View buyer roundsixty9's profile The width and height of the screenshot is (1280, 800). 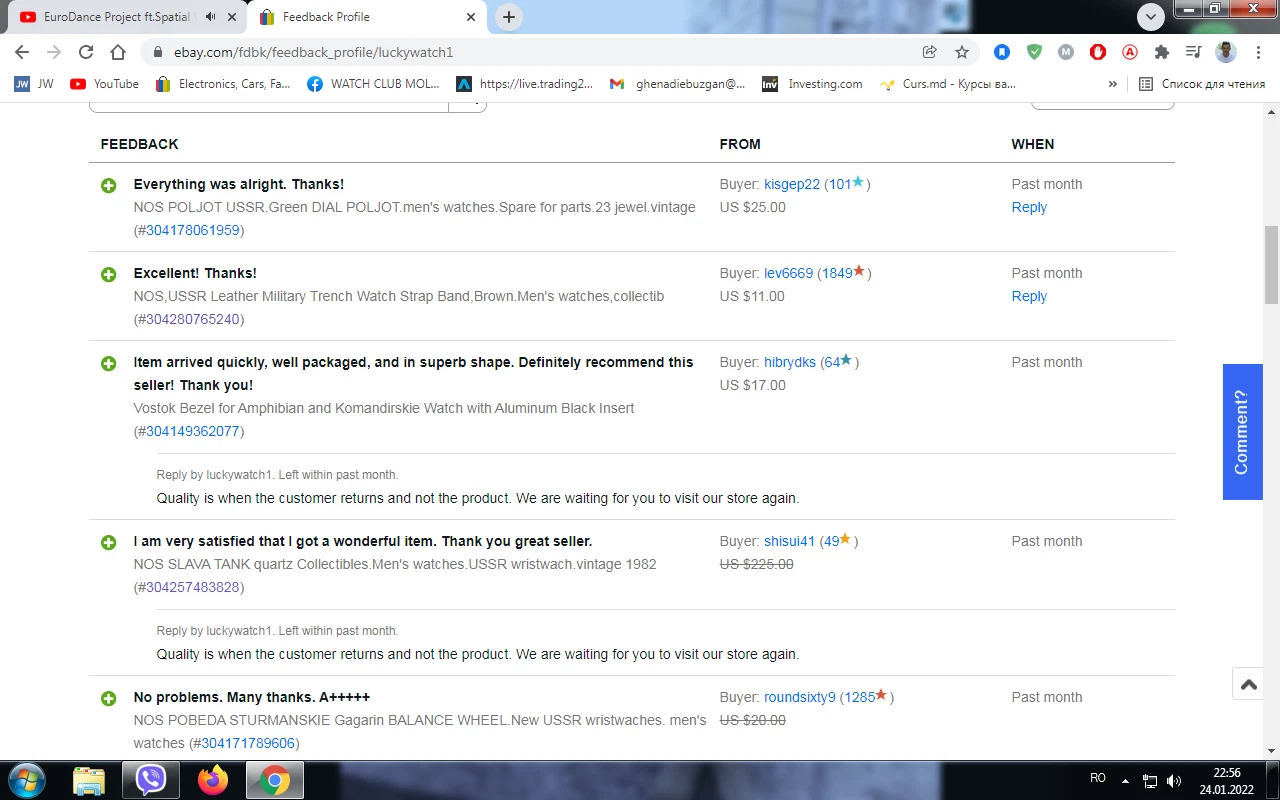click(x=800, y=697)
